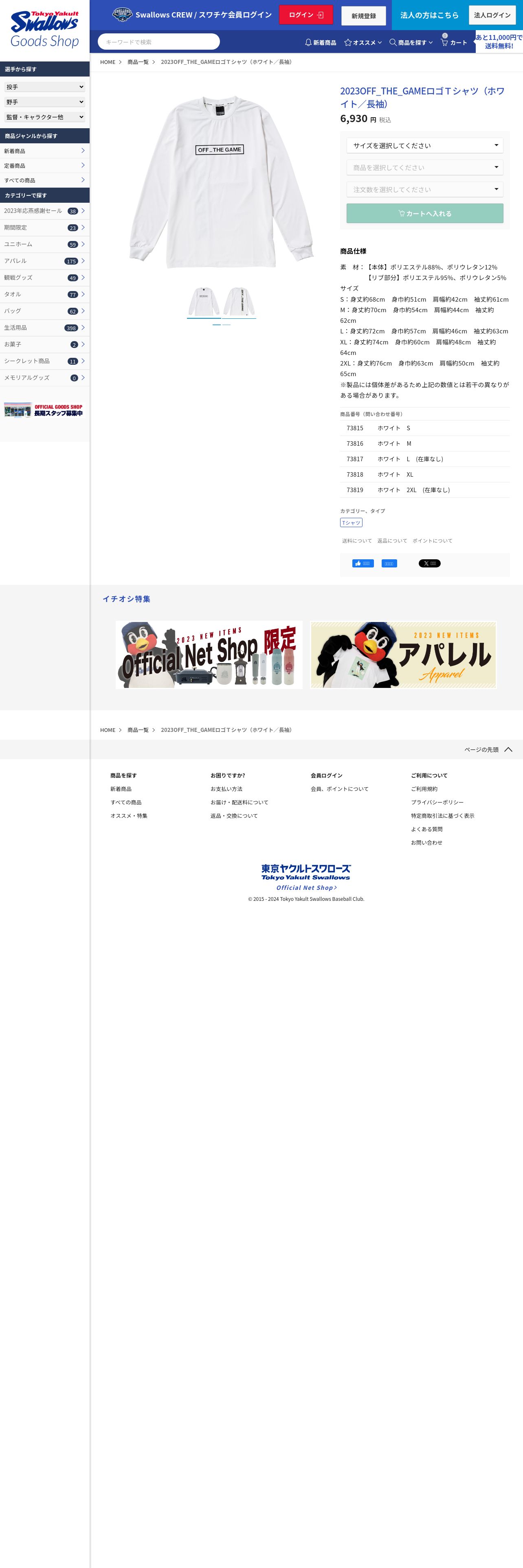The width and height of the screenshot is (523, 1568).
Task: Open the 観戦グッズ category
Action: [44, 278]
